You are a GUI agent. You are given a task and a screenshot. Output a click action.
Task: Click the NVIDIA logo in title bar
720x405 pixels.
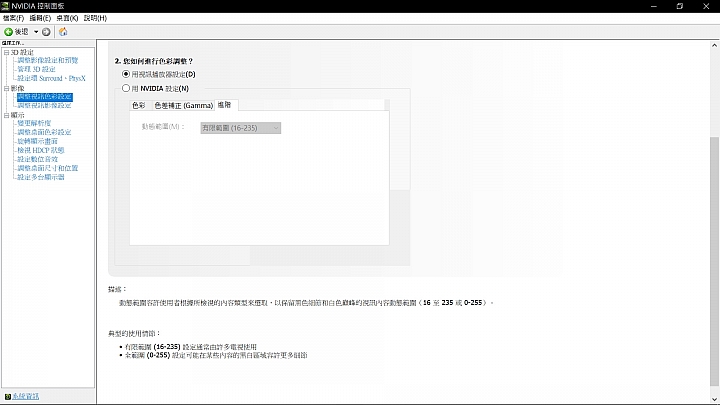5,6
